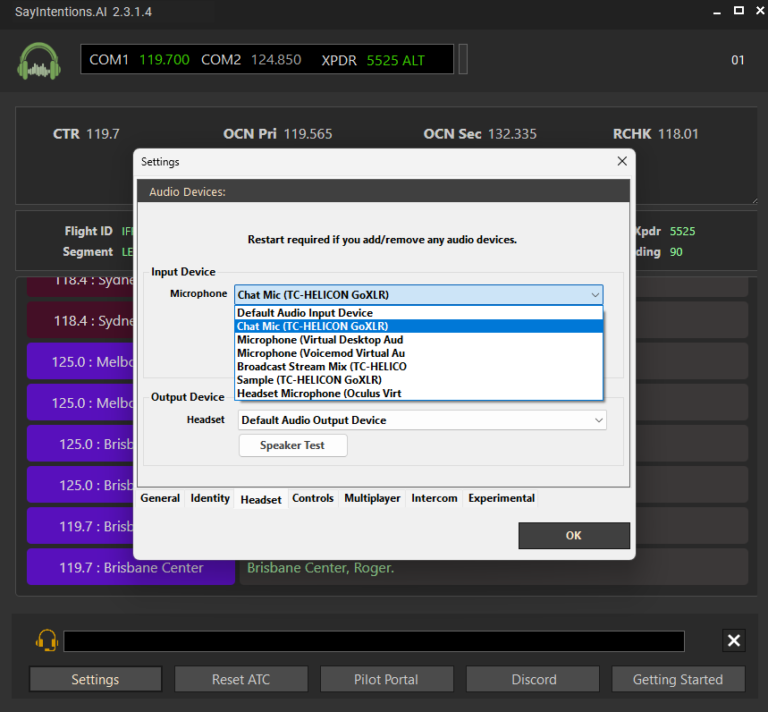Click the Pilot Portal button

point(386,679)
